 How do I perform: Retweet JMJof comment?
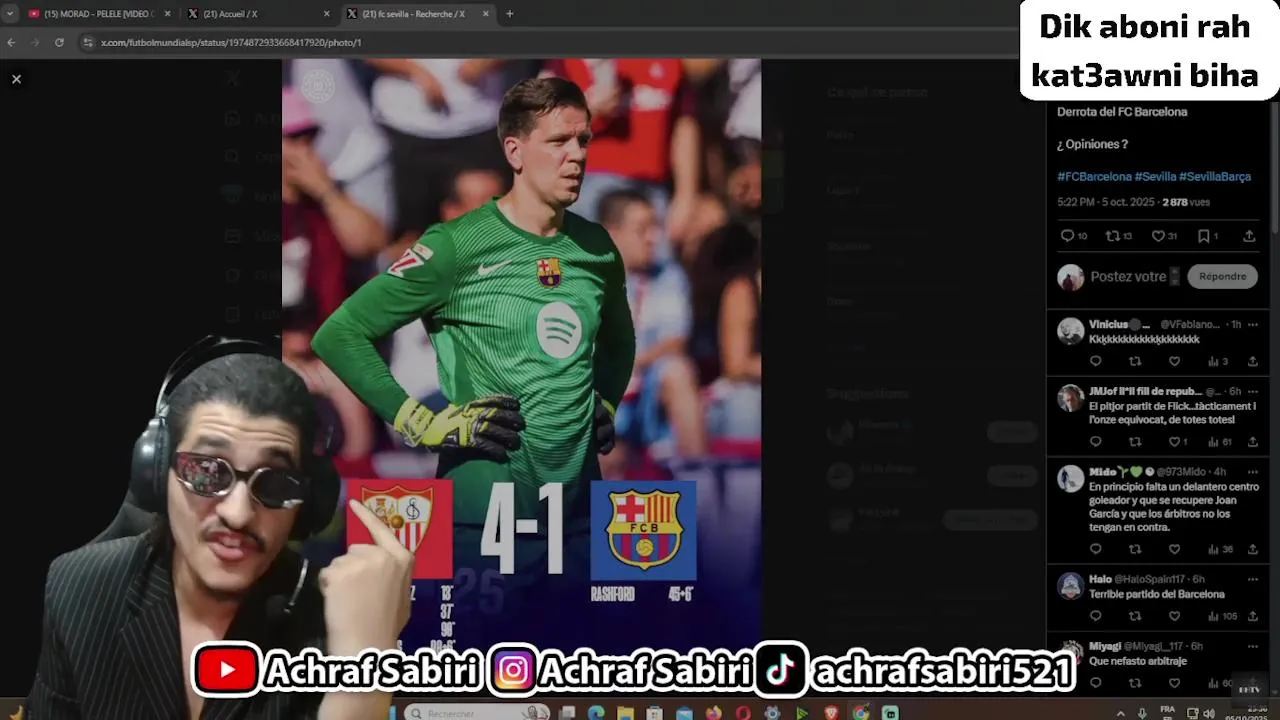tap(1135, 441)
